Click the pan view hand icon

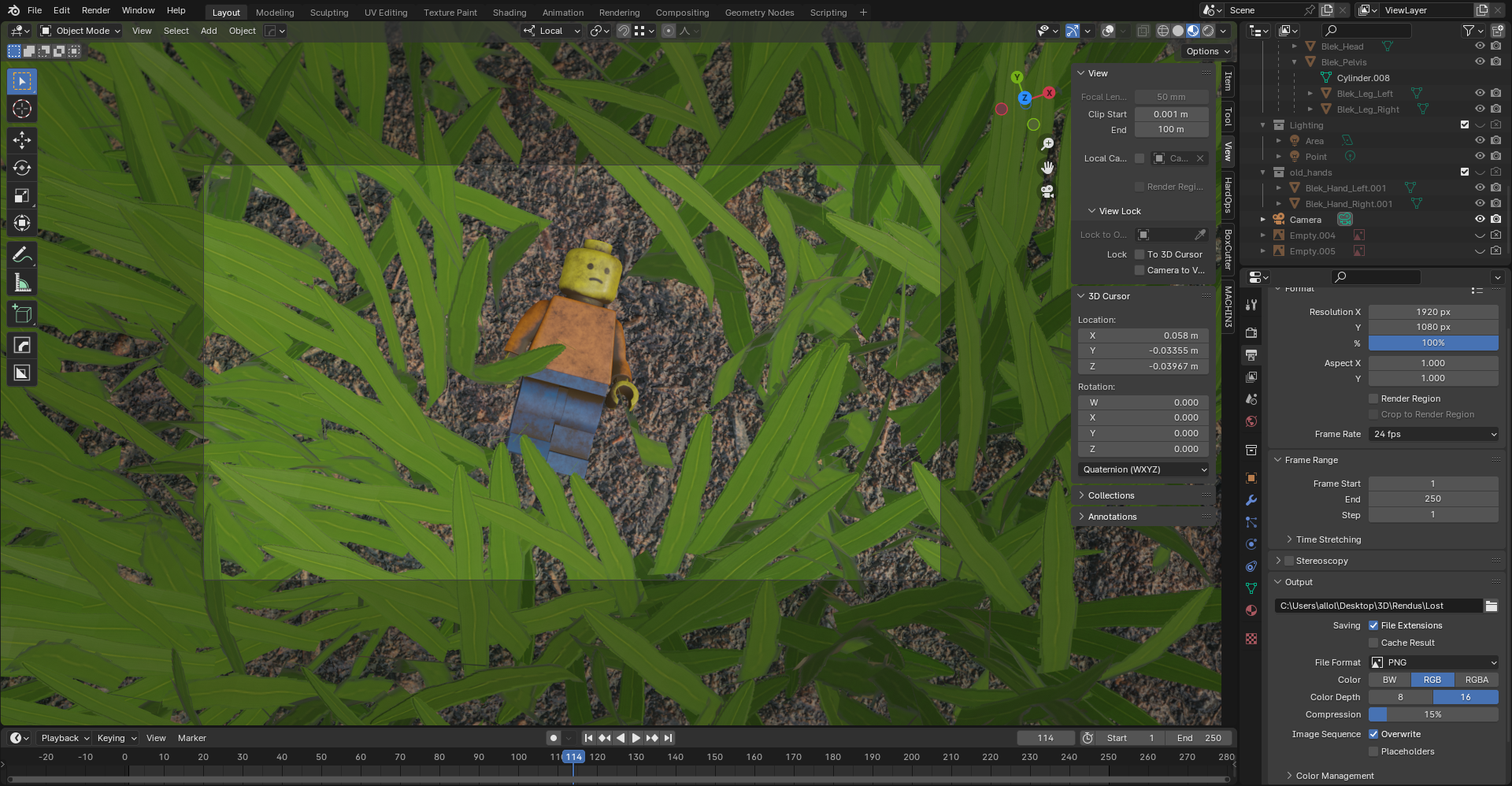1047,168
